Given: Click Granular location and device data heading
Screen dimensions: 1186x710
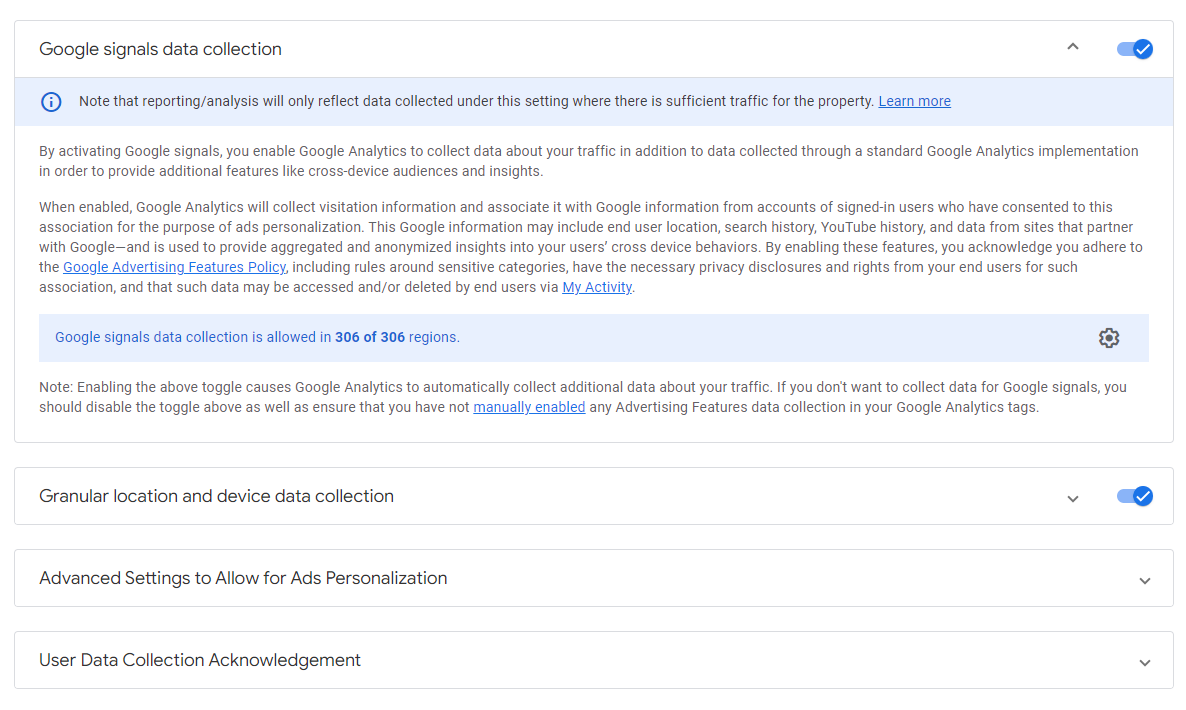Looking at the screenshot, I should [x=216, y=496].
